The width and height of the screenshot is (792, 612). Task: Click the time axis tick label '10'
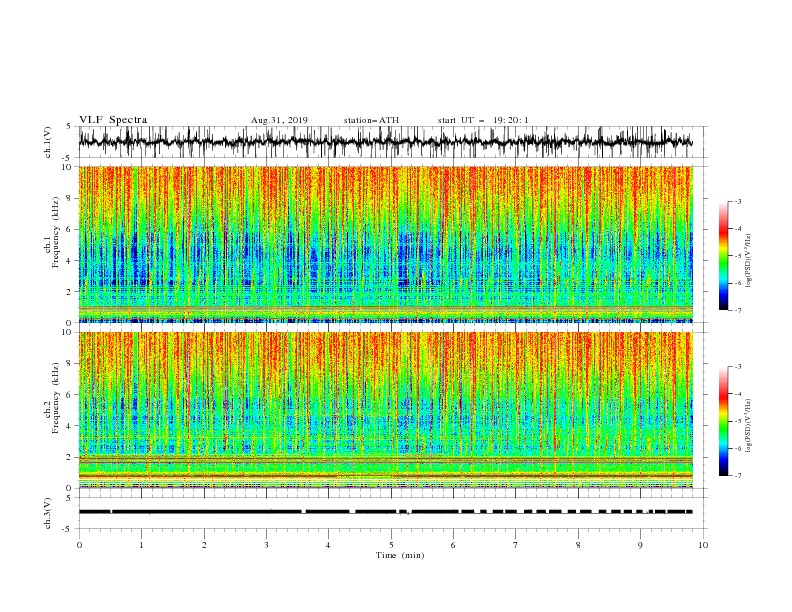point(703,545)
